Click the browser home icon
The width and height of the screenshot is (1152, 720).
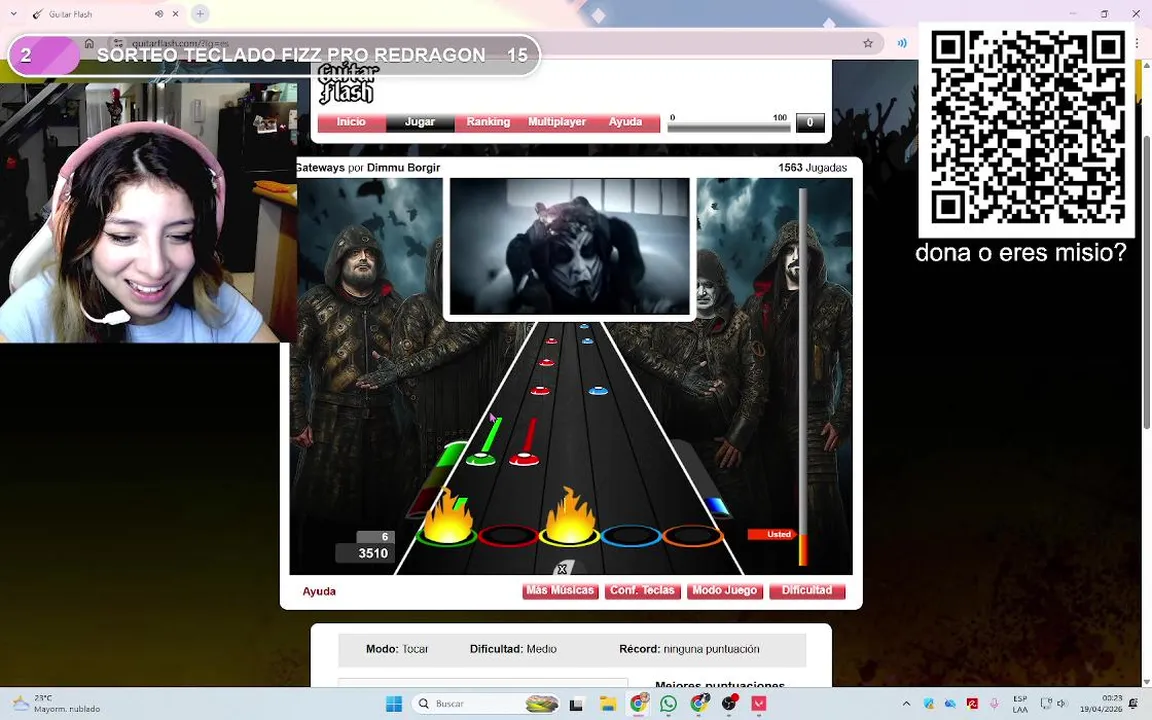(89, 43)
